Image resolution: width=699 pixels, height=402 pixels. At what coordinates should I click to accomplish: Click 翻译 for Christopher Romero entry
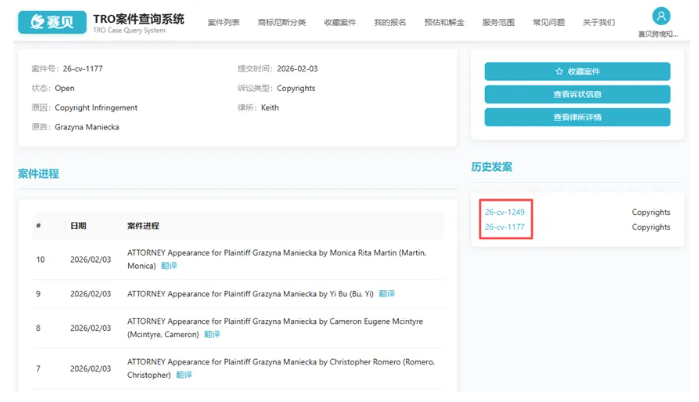[184, 375]
